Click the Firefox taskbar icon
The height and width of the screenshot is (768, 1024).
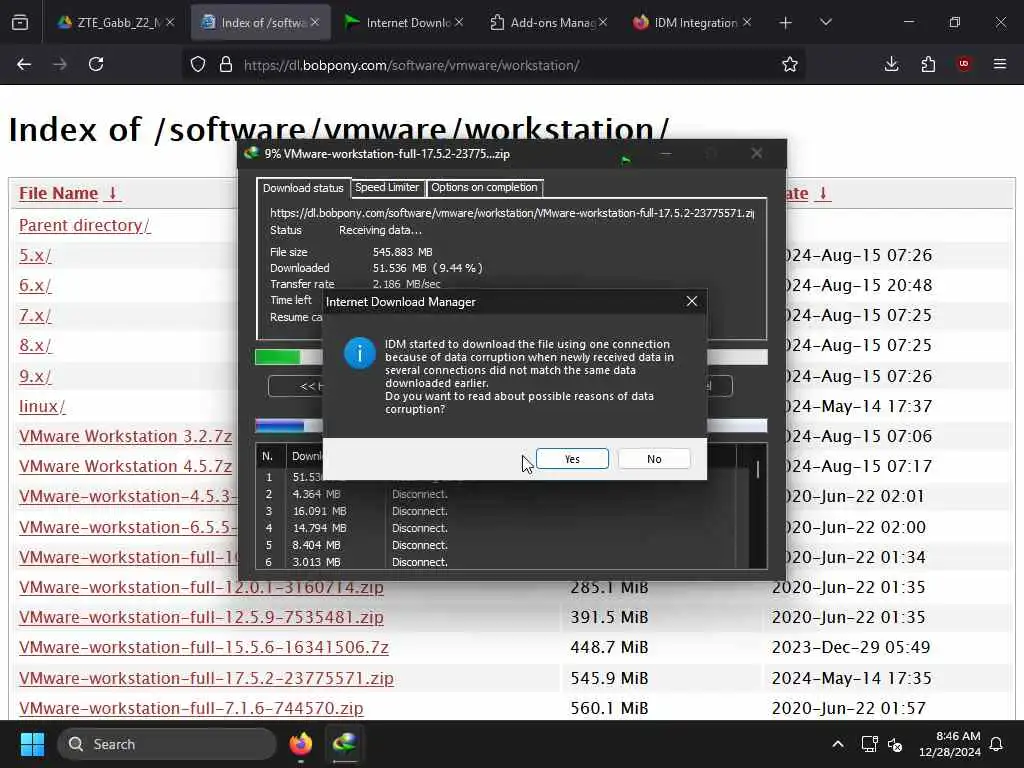point(301,744)
